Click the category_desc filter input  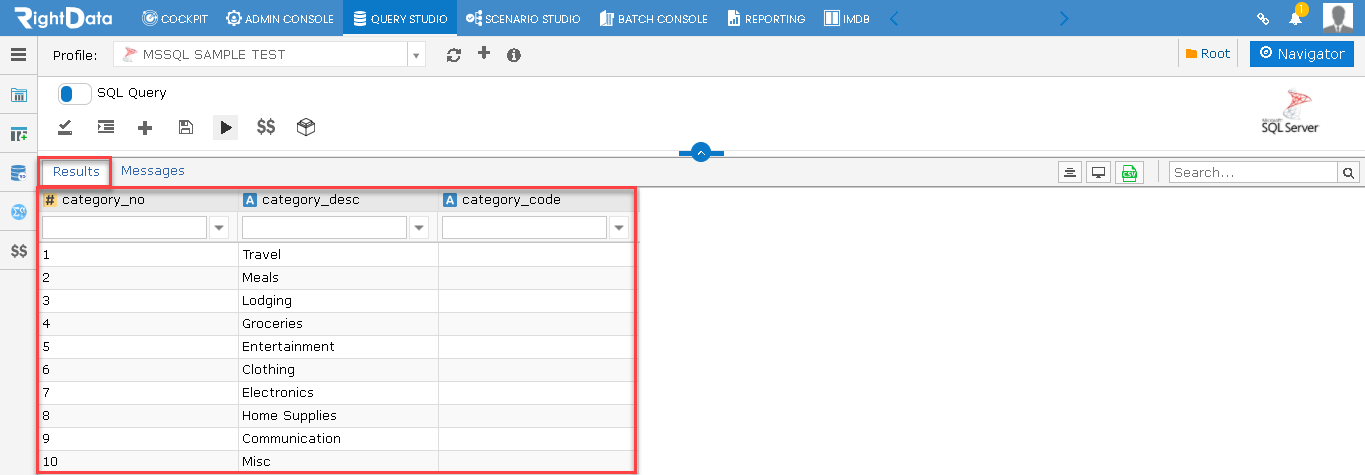pyautogui.click(x=324, y=228)
